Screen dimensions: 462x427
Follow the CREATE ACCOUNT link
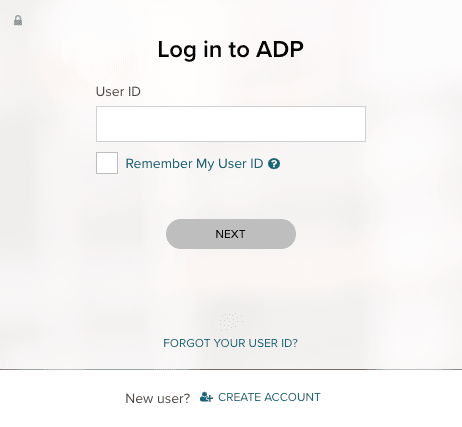pyautogui.click(x=269, y=397)
